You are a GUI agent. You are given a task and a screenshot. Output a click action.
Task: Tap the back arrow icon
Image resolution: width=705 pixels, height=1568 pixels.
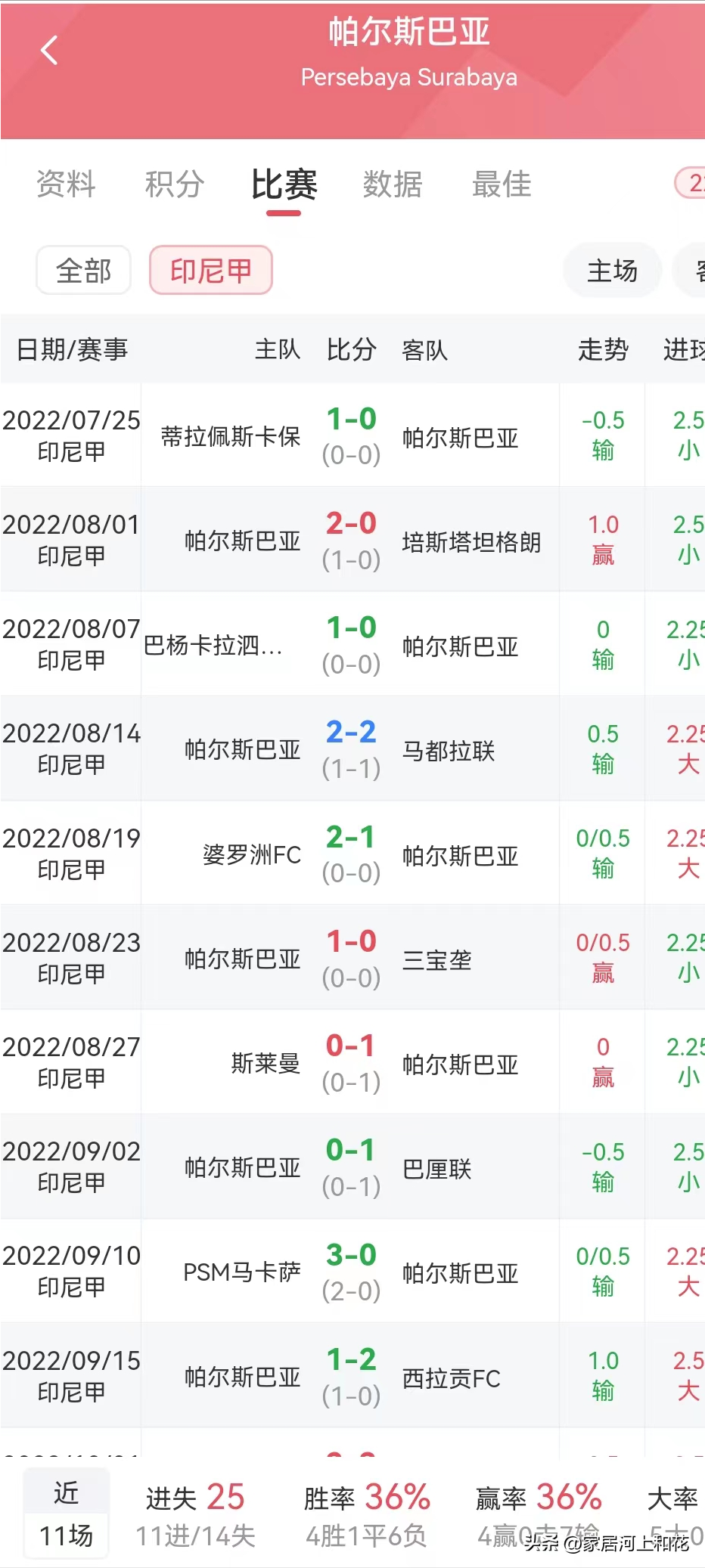pyautogui.click(x=49, y=51)
